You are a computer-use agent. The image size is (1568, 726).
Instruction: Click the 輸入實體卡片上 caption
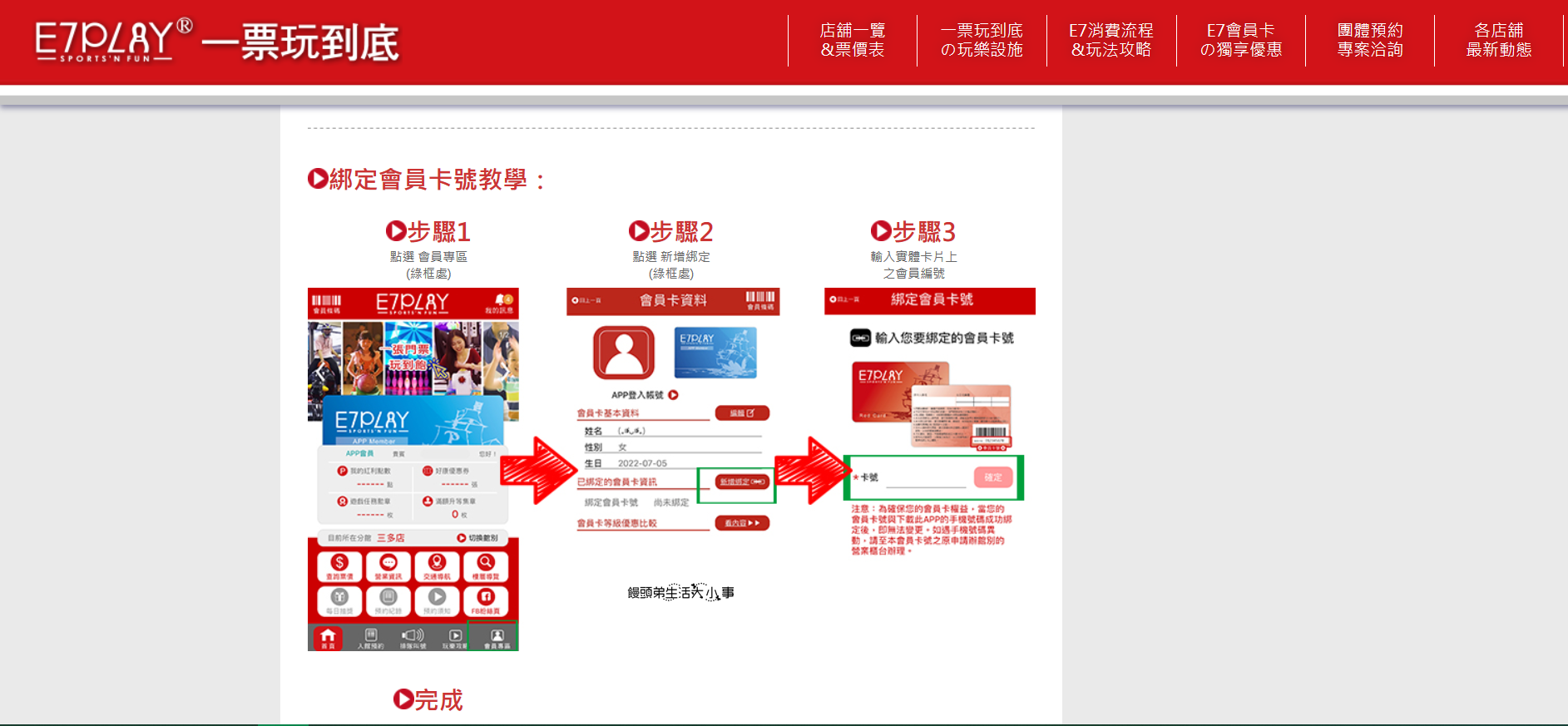(x=913, y=256)
